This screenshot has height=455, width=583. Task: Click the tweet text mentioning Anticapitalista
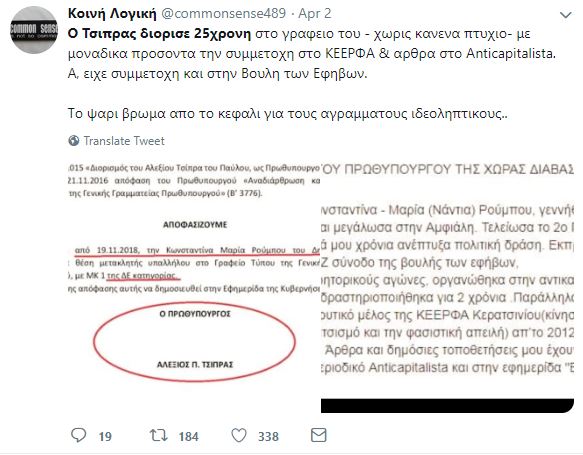(x=312, y=54)
